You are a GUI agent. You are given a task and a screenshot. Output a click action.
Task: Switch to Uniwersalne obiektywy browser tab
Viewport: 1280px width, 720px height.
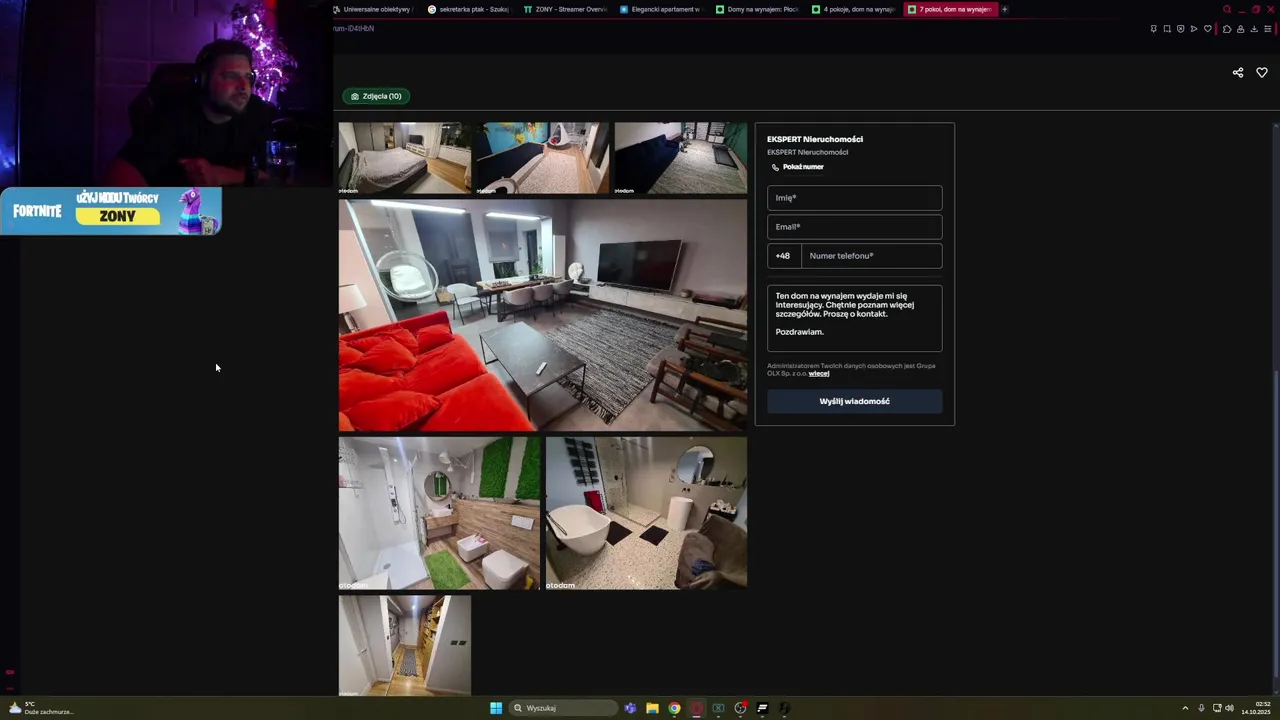tap(372, 9)
